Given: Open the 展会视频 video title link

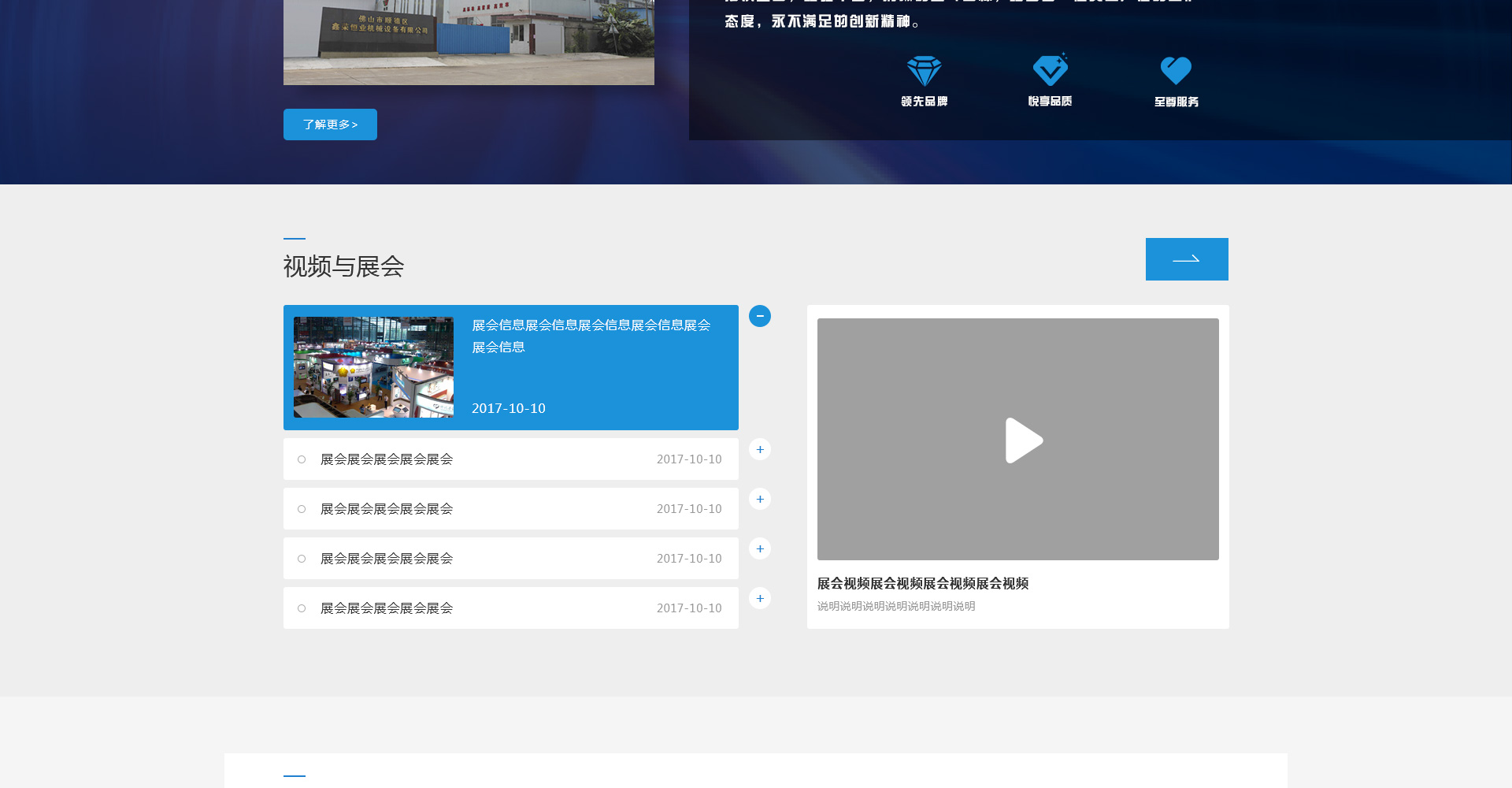Looking at the screenshot, I should point(922,583).
